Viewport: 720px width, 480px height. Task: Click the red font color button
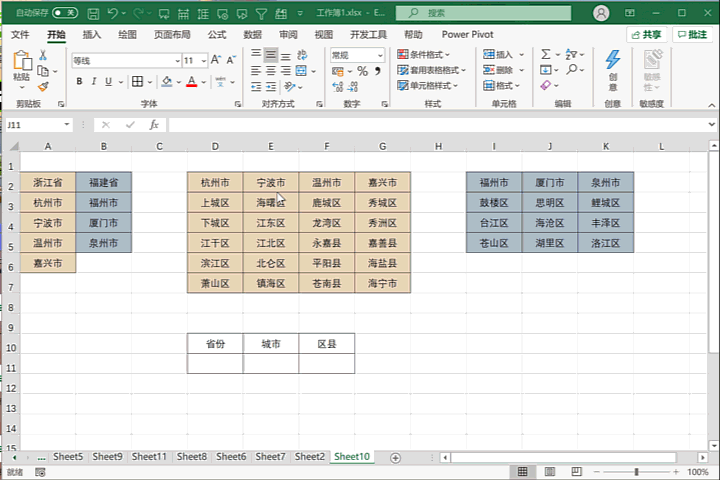click(x=192, y=82)
